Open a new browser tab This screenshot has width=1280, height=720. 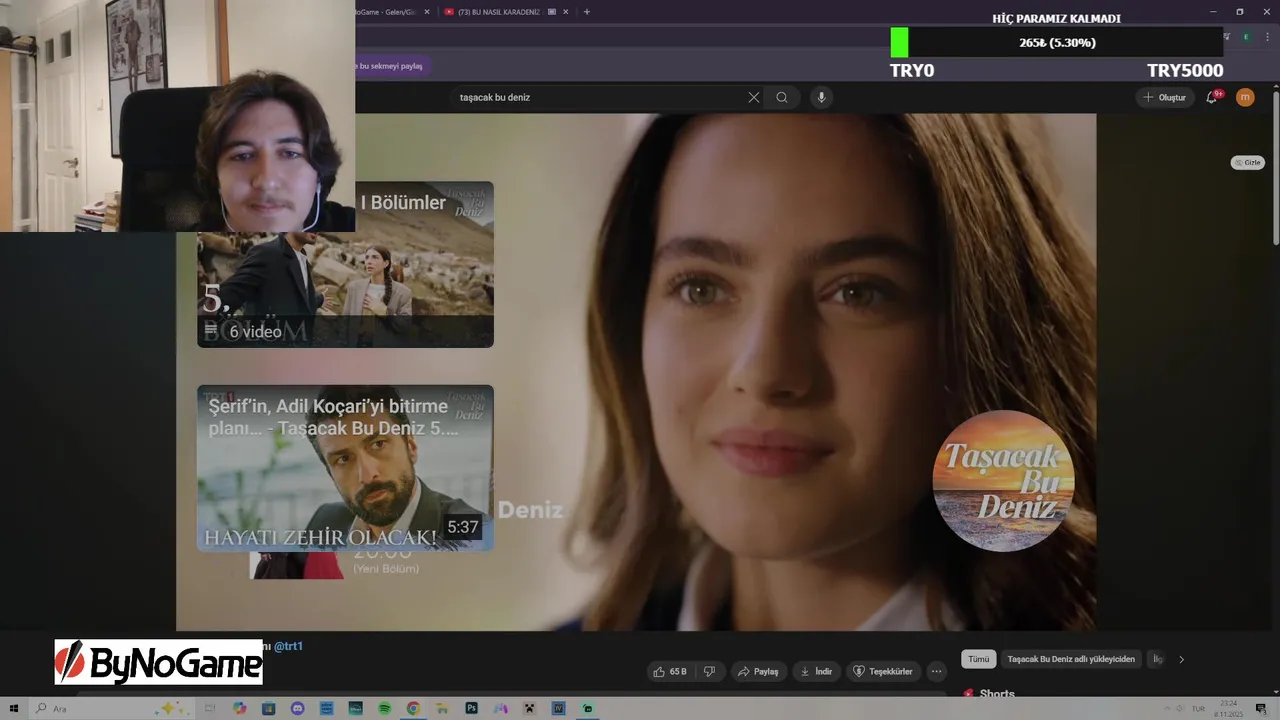(587, 12)
